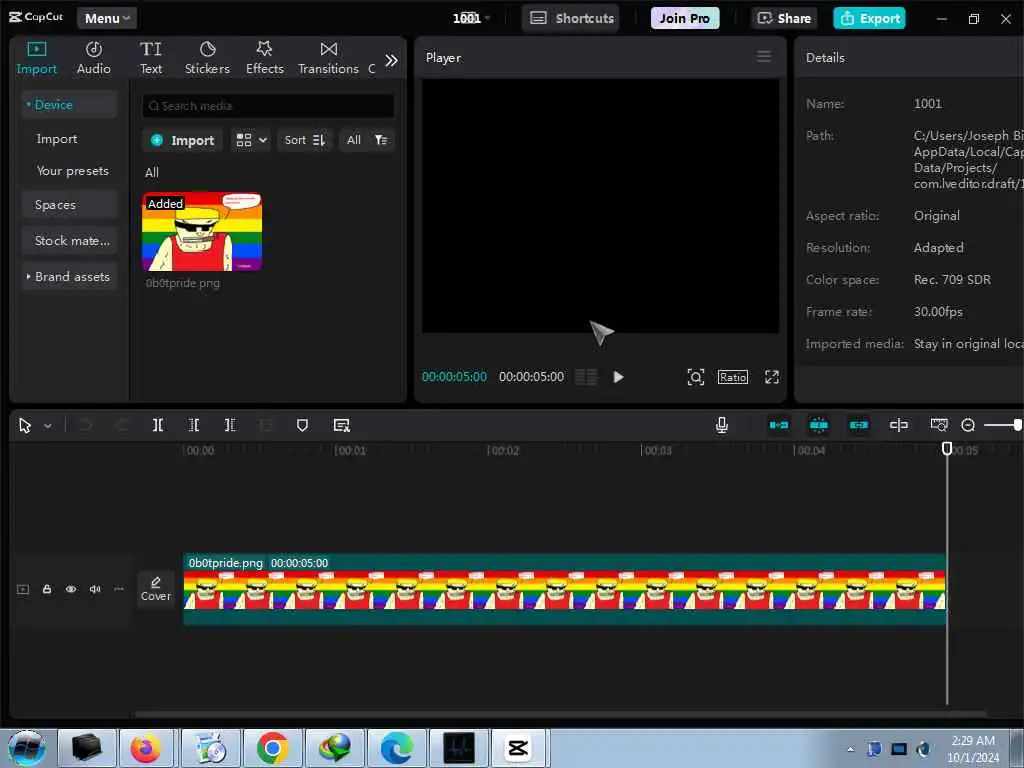Viewport: 1024px width, 768px height.
Task: Click the Play button in player
Action: tap(618, 377)
